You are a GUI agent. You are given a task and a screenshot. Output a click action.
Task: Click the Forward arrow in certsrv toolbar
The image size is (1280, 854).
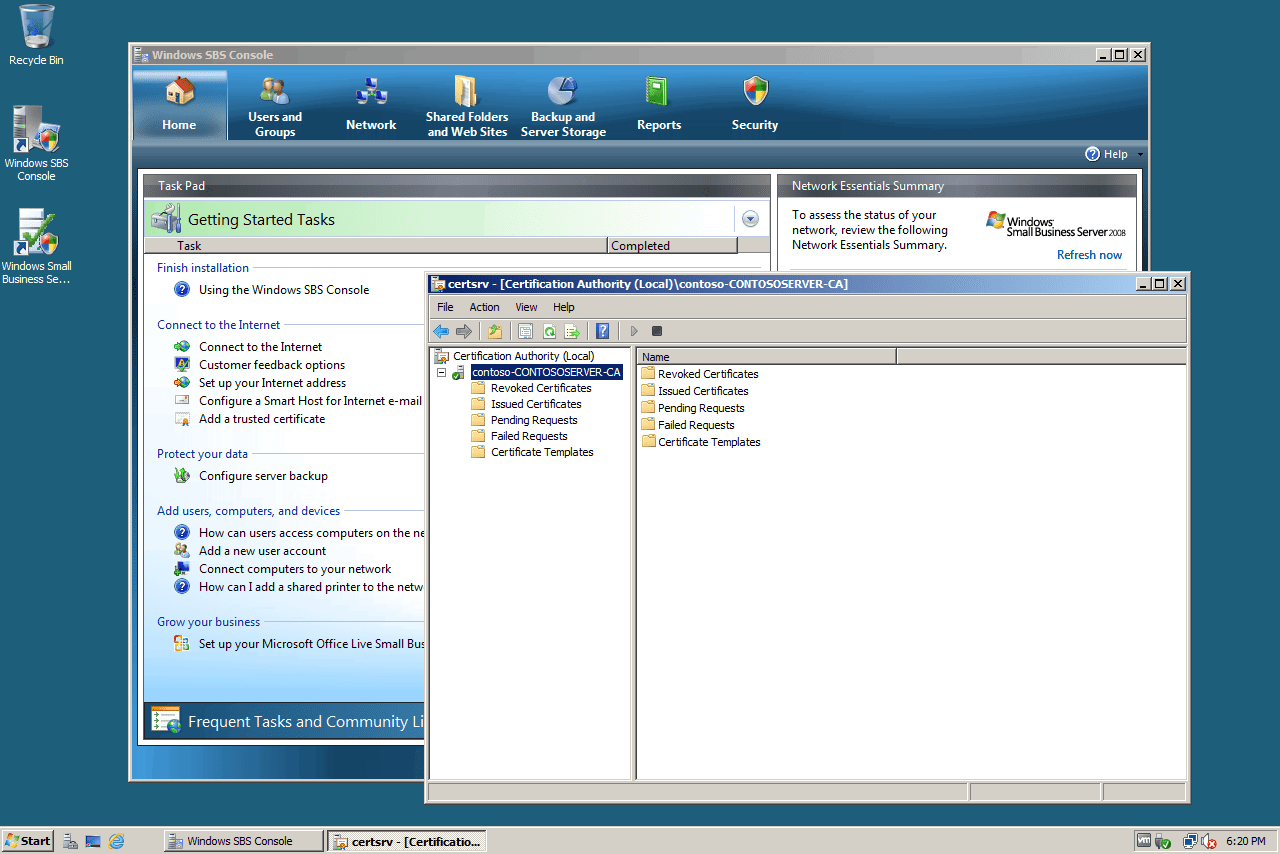click(464, 331)
